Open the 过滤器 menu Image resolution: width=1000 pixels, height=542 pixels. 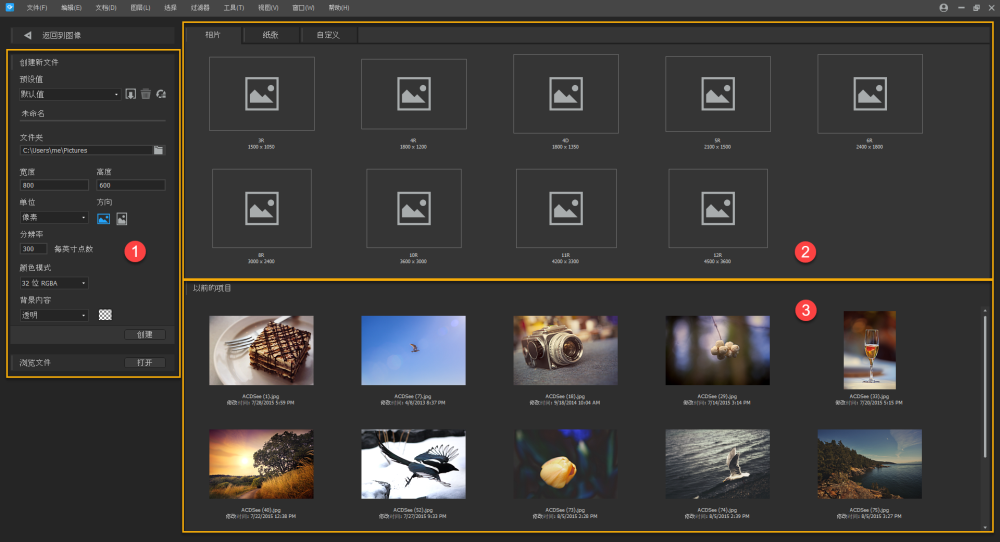pyautogui.click(x=199, y=7)
